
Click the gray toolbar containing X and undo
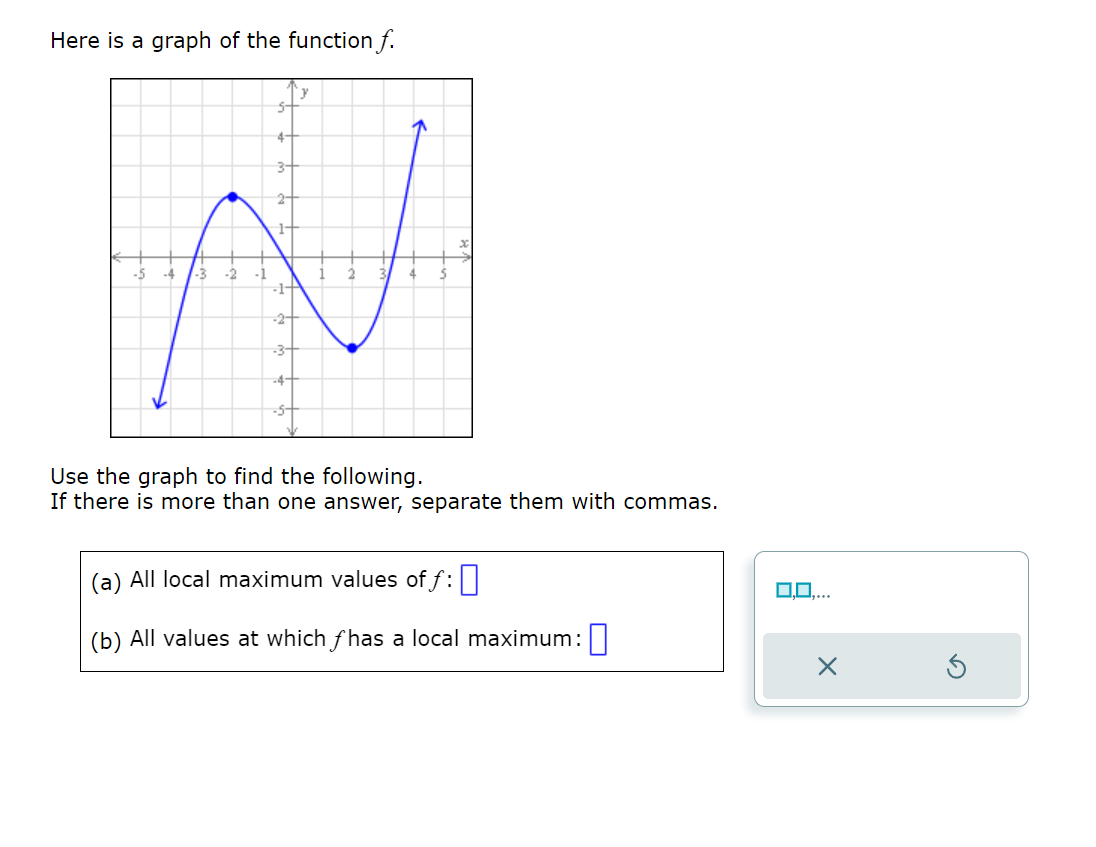click(891, 666)
